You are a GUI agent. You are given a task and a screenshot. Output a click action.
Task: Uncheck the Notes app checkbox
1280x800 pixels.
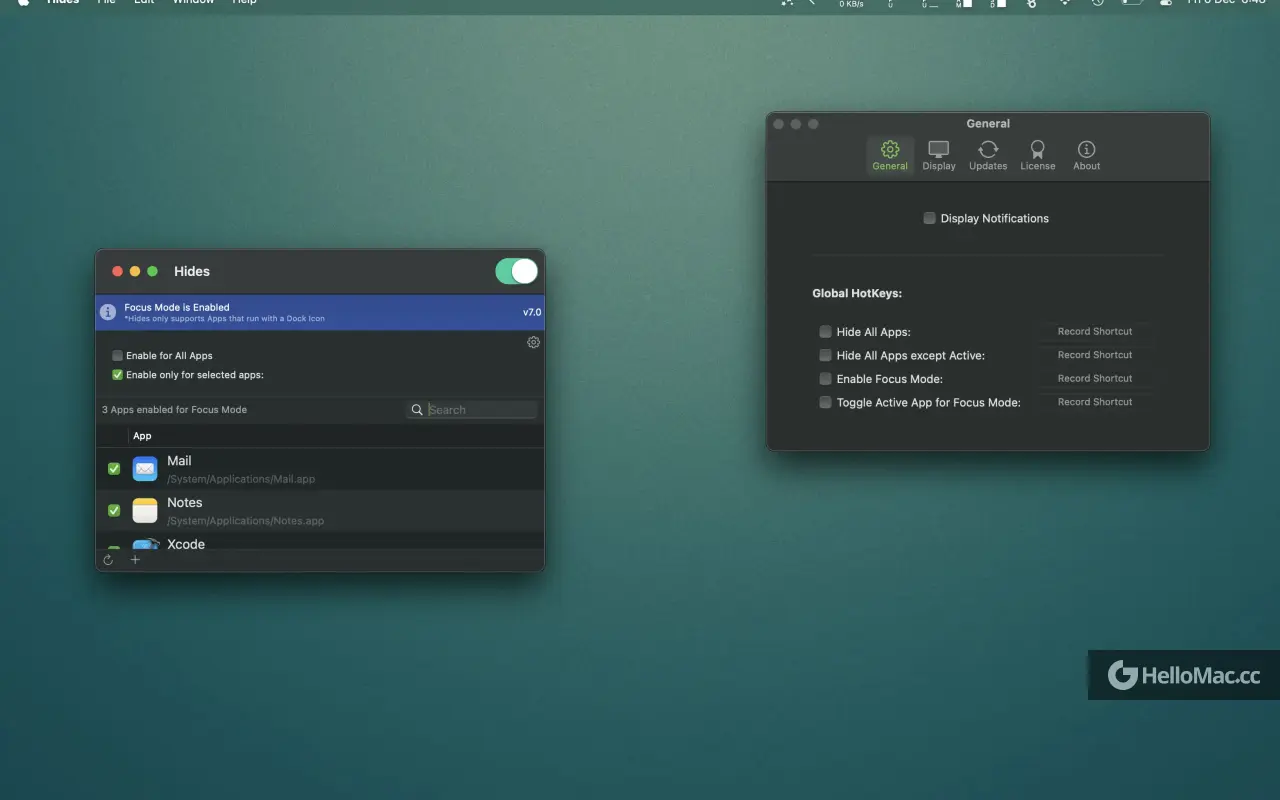pyautogui.click(x=114, y=510)
